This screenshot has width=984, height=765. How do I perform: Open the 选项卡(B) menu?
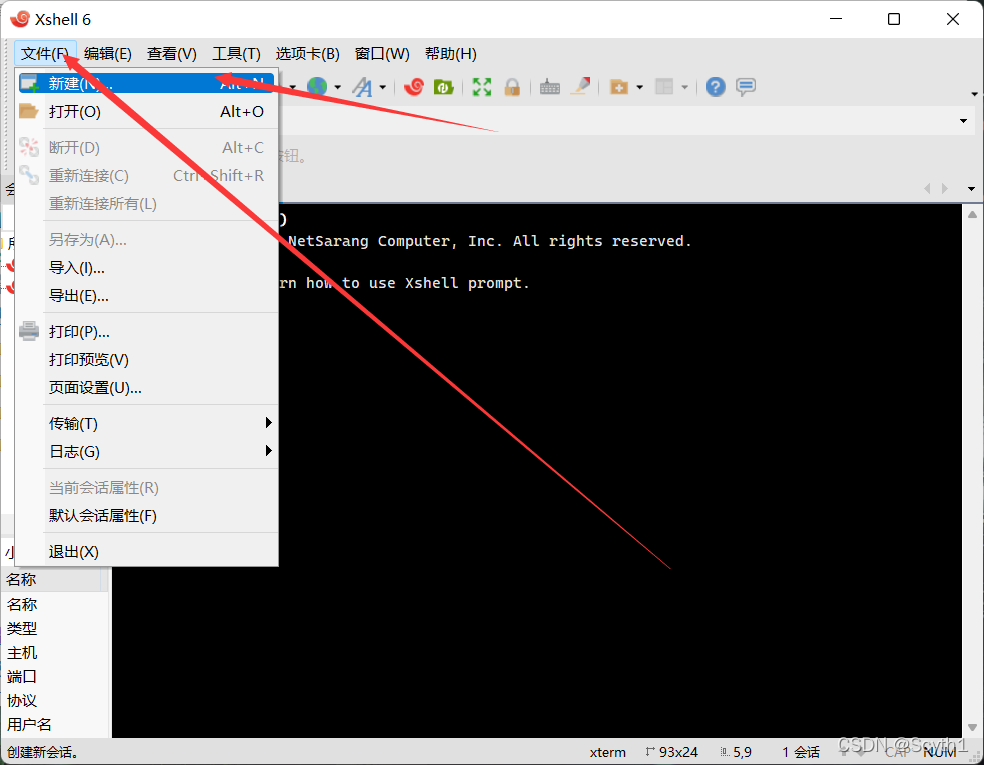(x=308, y=54)
